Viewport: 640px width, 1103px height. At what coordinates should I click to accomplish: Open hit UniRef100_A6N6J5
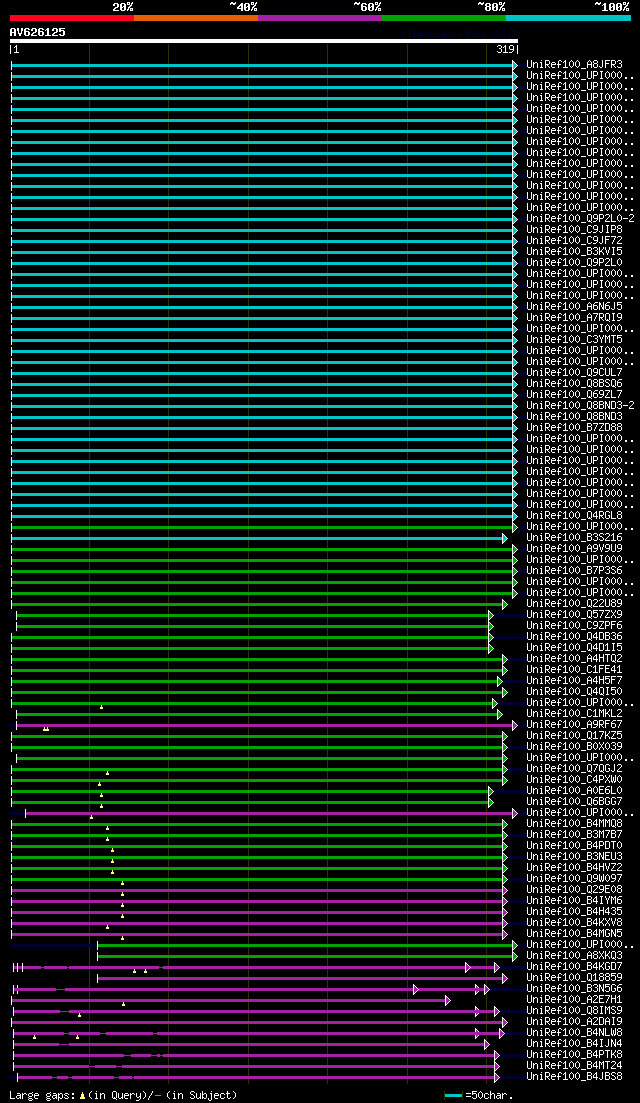click(574, 307)
